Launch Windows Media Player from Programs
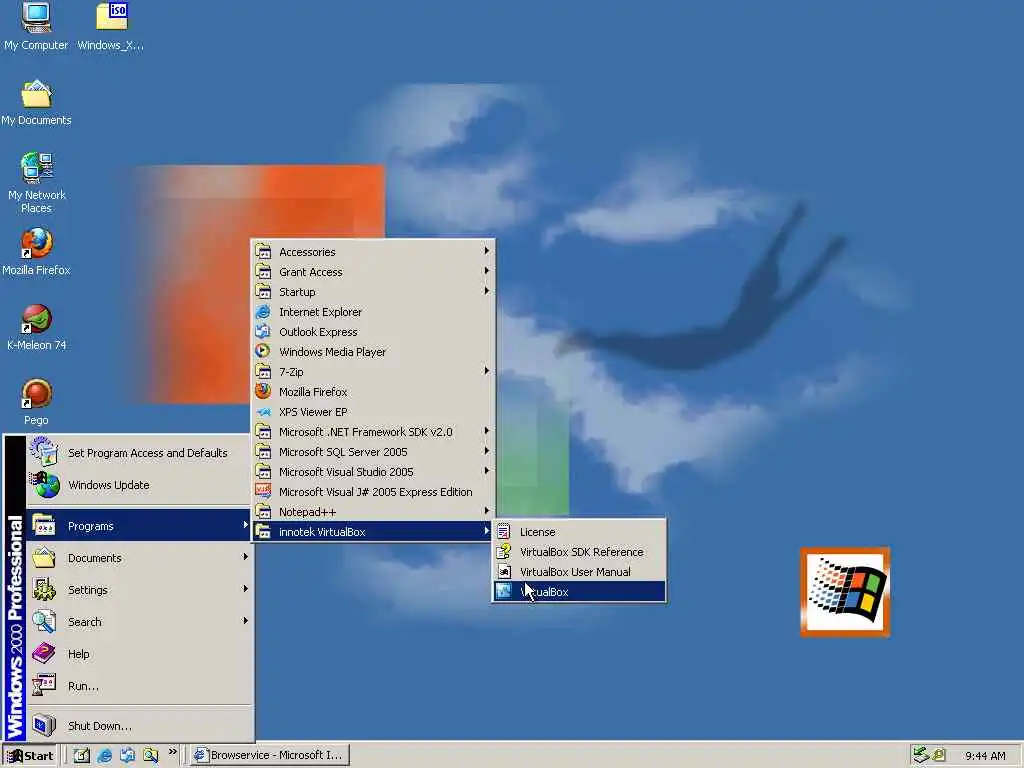The image size is (1024, 768). pos(373,351)
